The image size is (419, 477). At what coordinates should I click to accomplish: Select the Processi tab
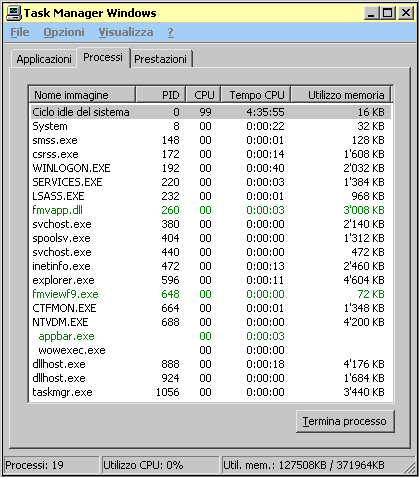coord(103,57)
